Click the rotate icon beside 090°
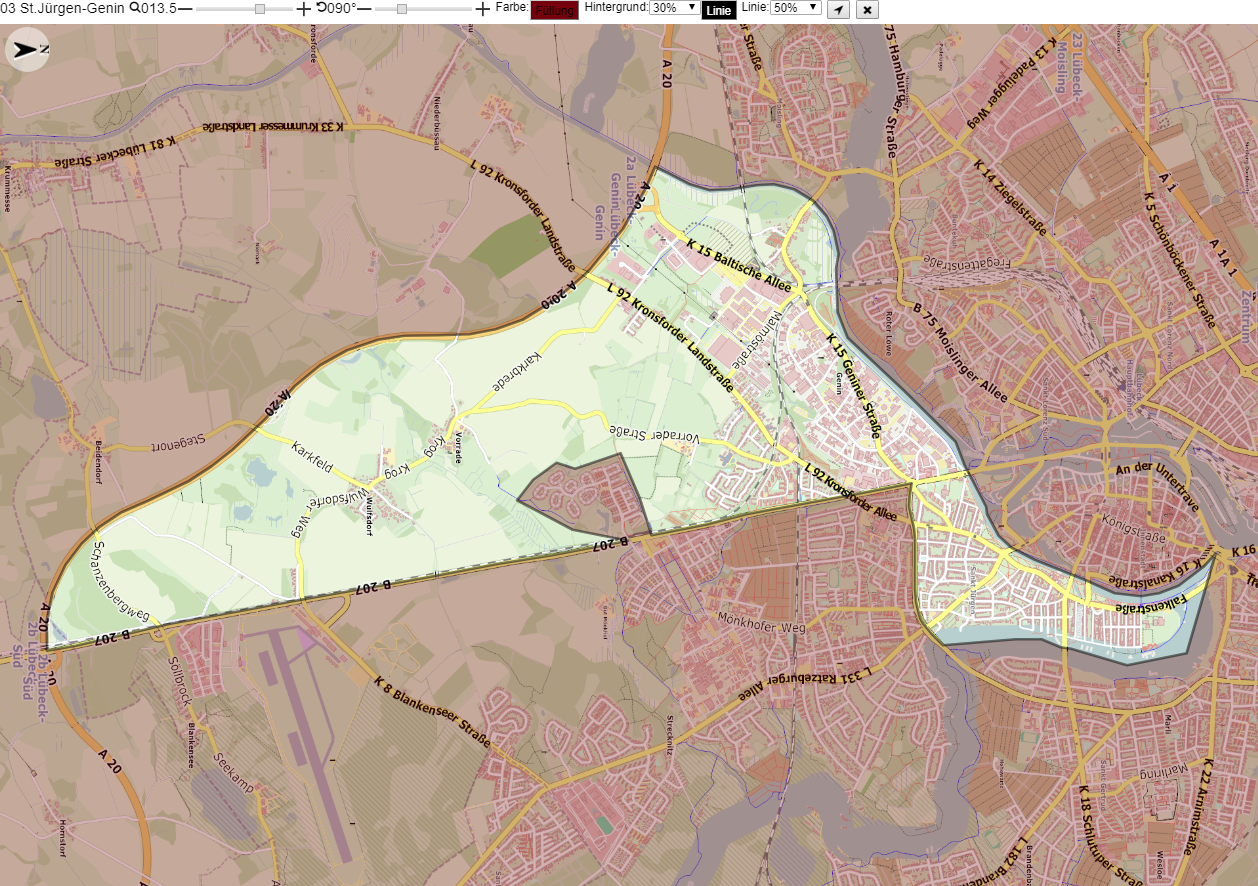The width and height of the screenshot is (1258, 886). click(321, 7)
